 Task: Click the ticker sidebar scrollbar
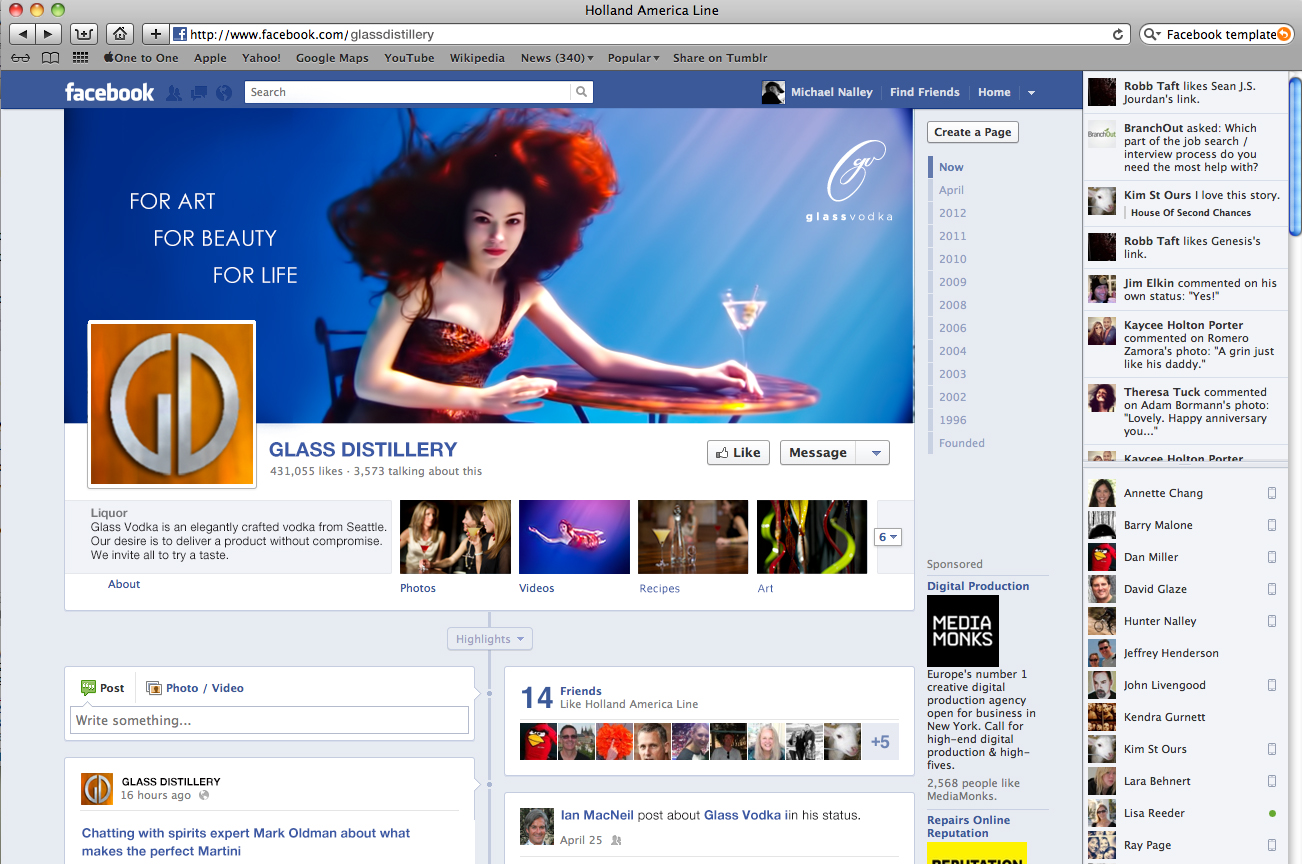[1295, 157]
